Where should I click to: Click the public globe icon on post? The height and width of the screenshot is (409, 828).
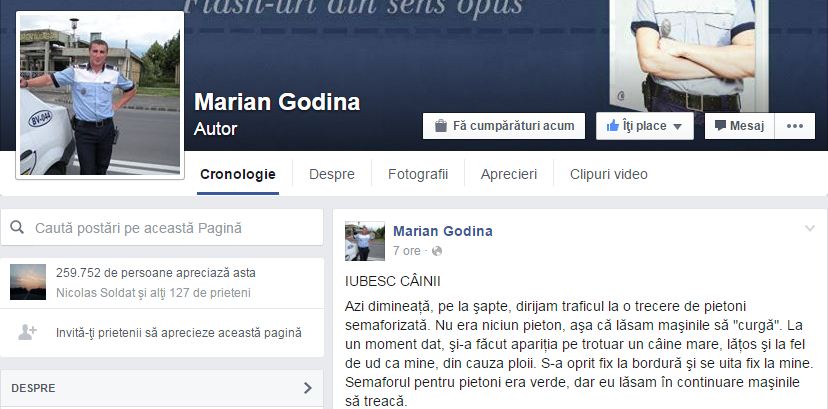[437, 251]
